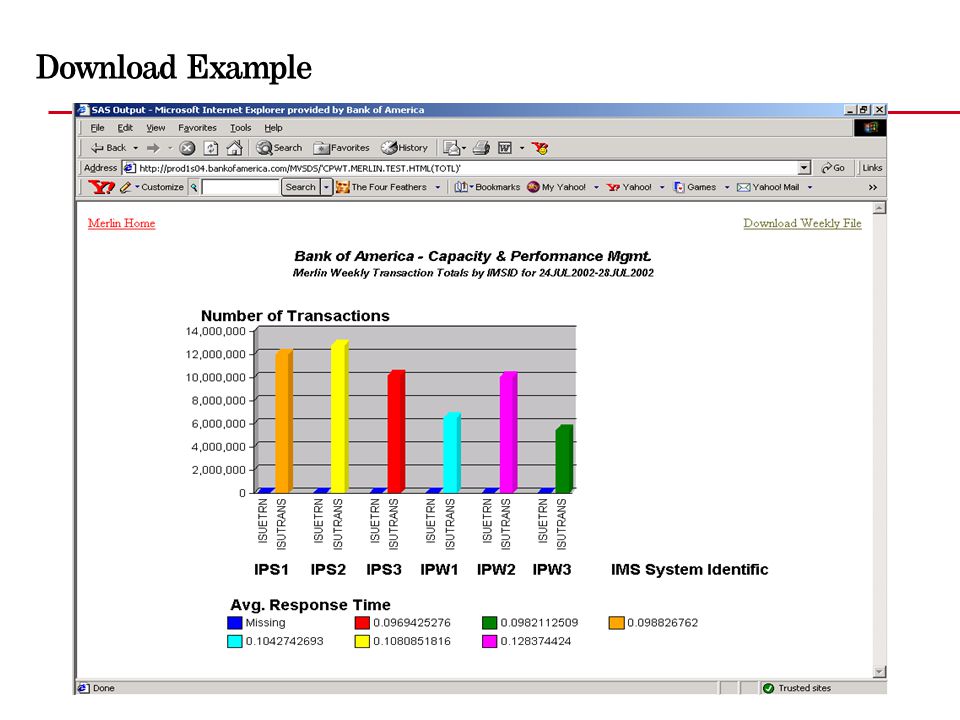Click the page icon in the address bar
960x720 pixels.
click(x=129, y=168)
